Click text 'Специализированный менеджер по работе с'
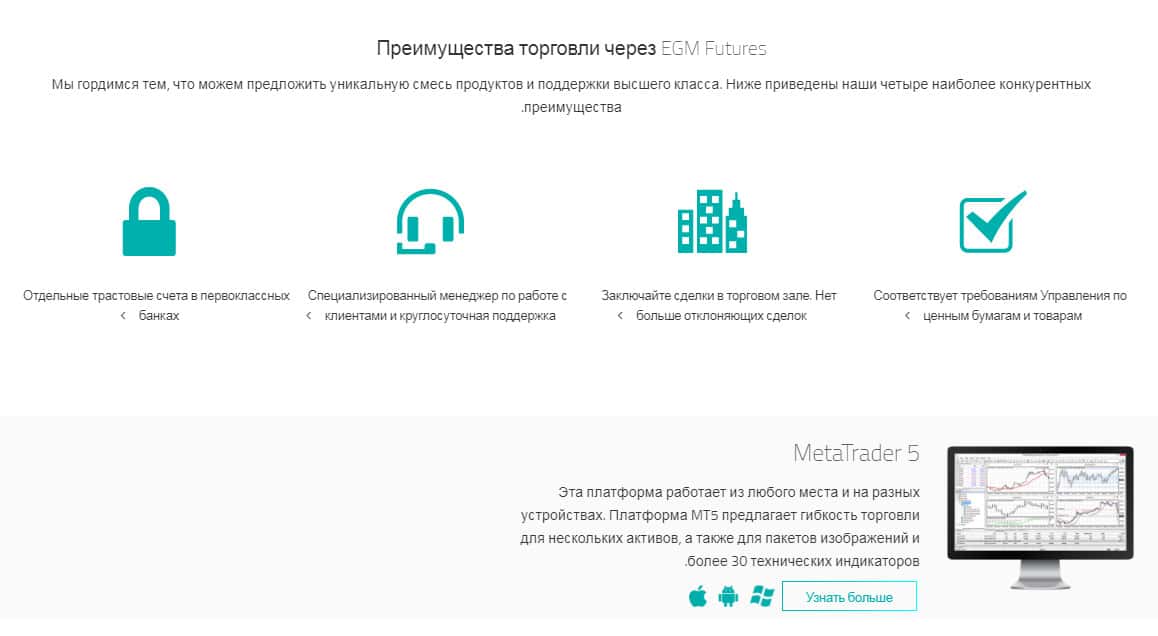Screen dimensions: 1158x636 point(437,295)
